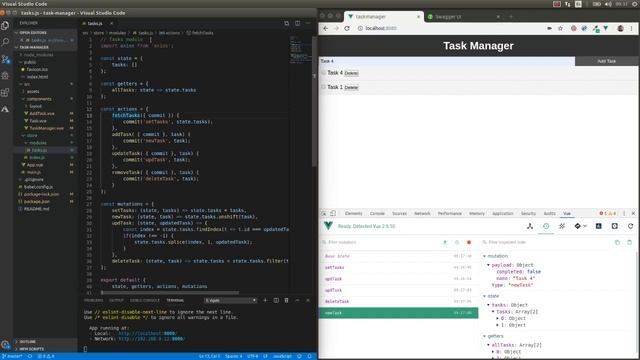Toggle Vuex mutation recording
Viewport: 640px width, 360px height.
(x=469, y=242)
